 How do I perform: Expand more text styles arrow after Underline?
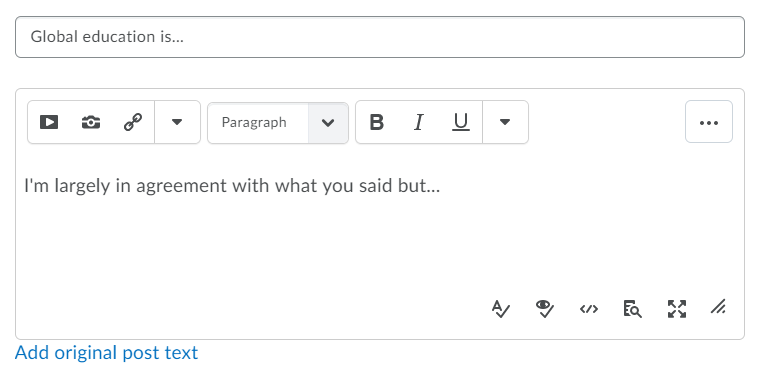[505, 122]
